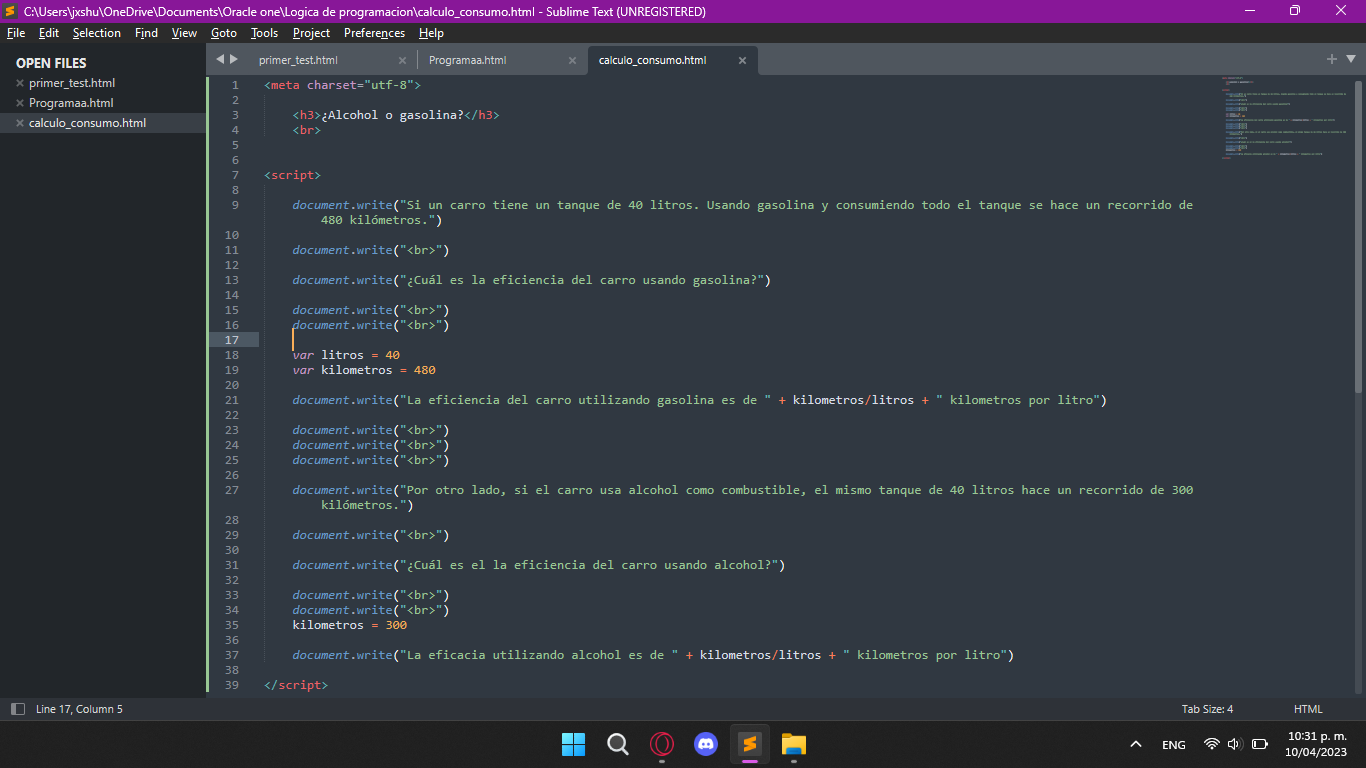
Task: Close calculo_consumo.html in the Open Files sidebar
Action: (x=20, y=123)
